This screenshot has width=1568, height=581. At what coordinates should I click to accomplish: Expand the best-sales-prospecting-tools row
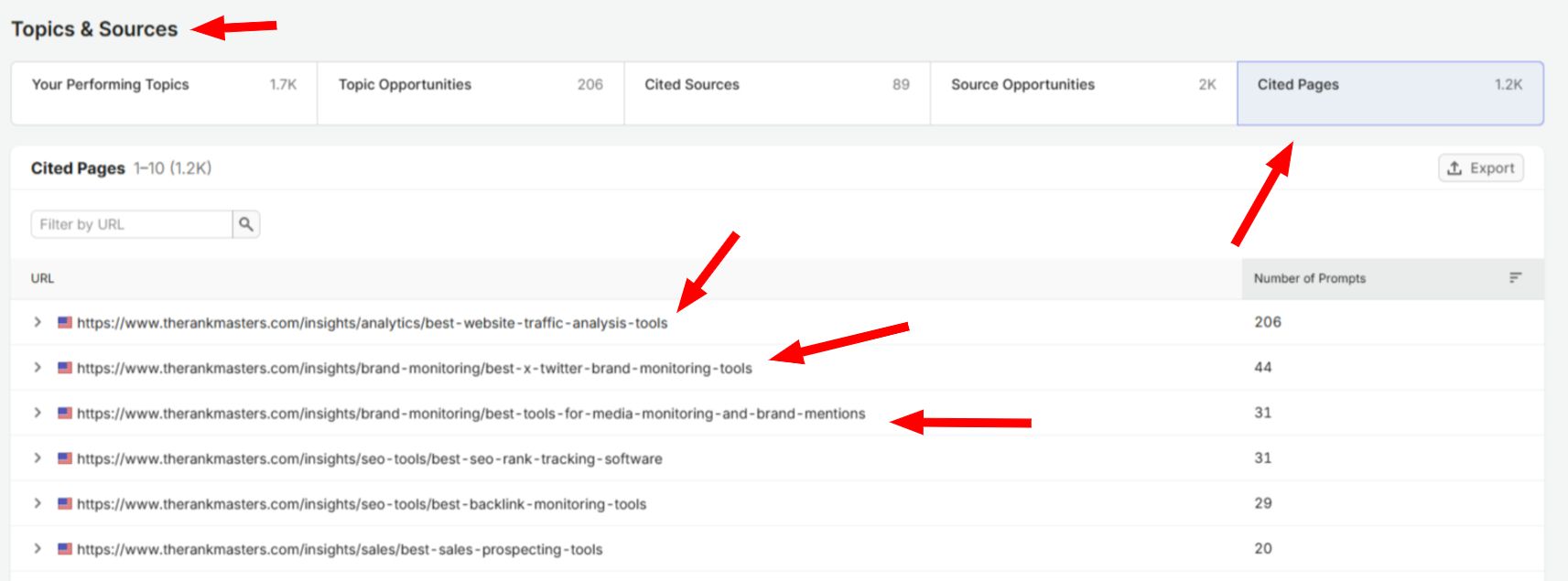(38, 549)
